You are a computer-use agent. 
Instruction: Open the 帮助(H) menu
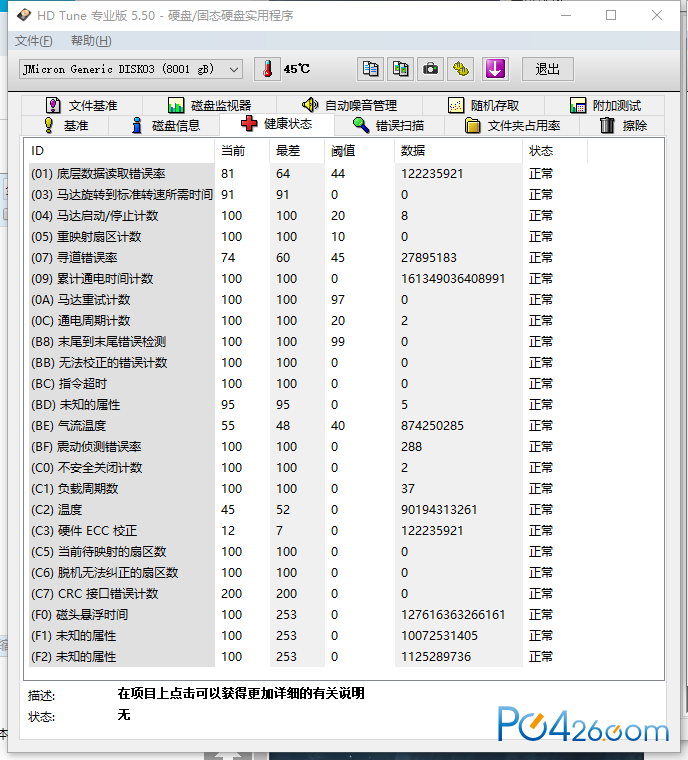pyautogui.click(x=91, y=41)
